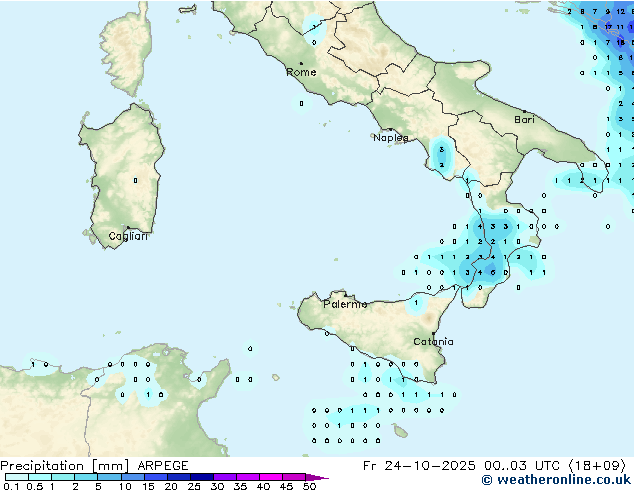
Task: Pick the 10–15 mm legend color box
Action: pos(132,477)
